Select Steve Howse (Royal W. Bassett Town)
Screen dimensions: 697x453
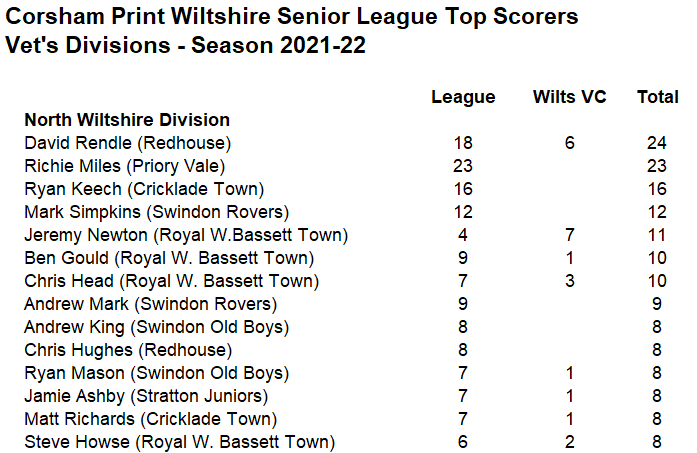pos(180,442)
